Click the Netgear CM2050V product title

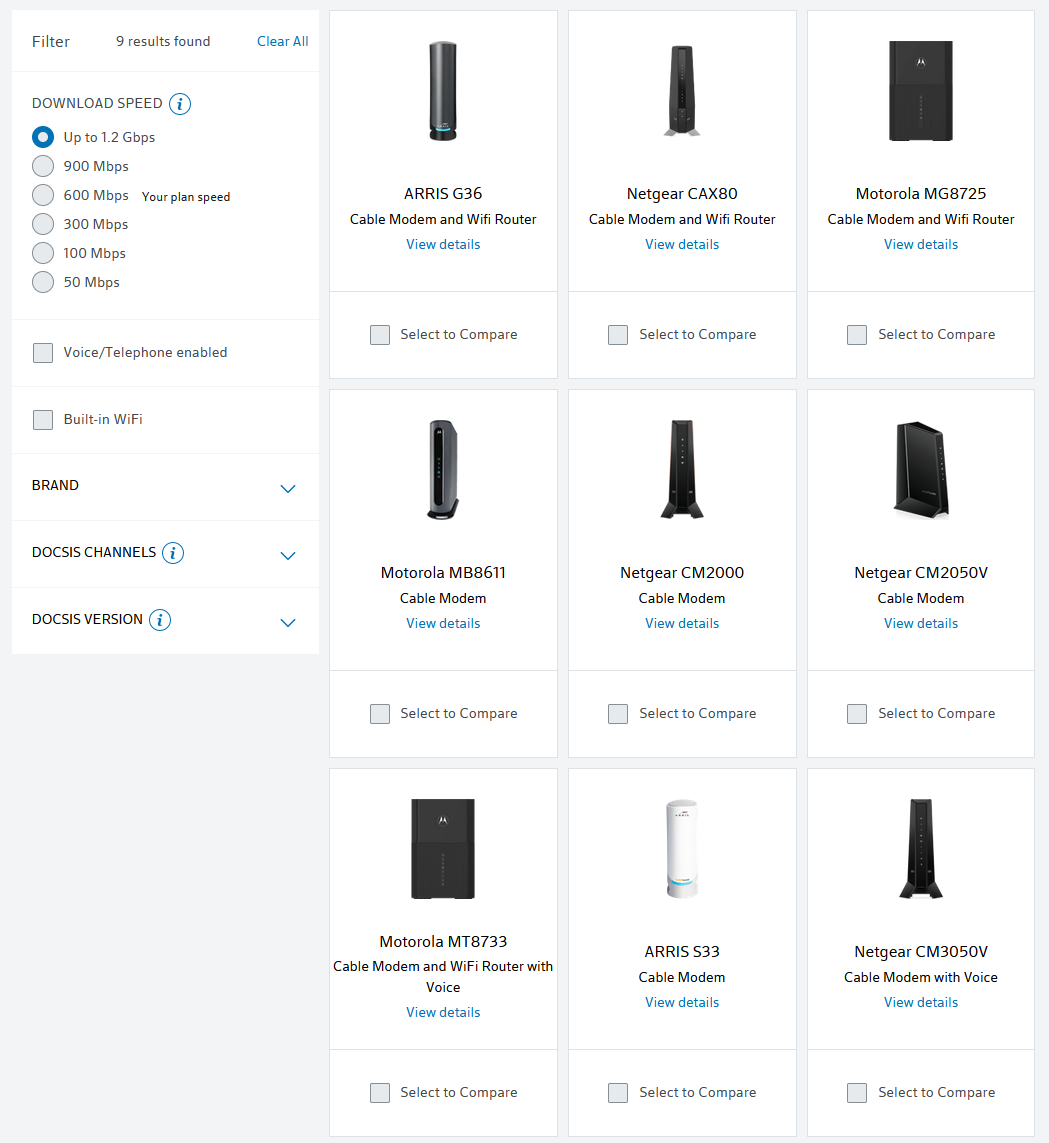pyautogui.click(x=921, y=573)
